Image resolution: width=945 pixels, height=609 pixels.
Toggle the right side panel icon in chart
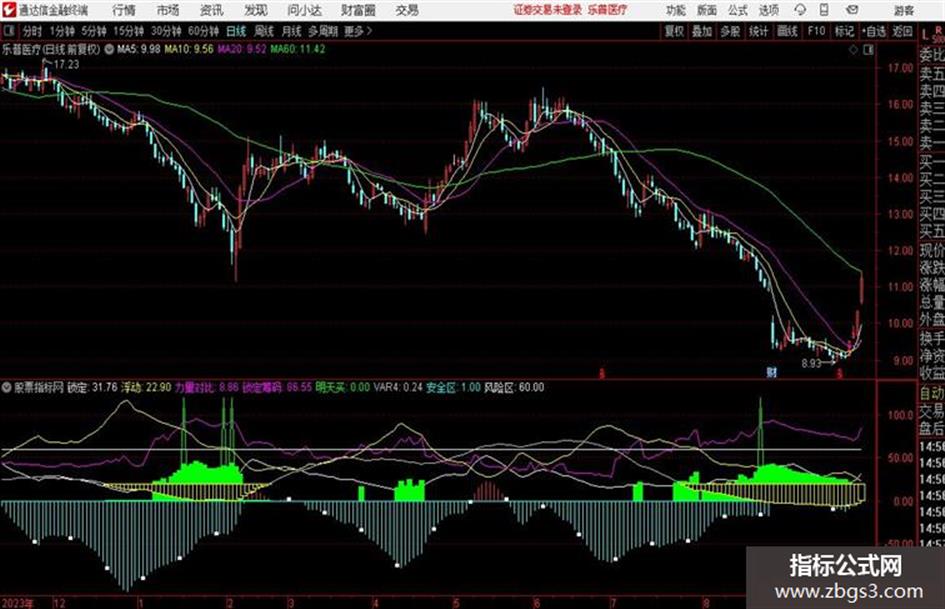pyautogui.click(x=868, y=50)
